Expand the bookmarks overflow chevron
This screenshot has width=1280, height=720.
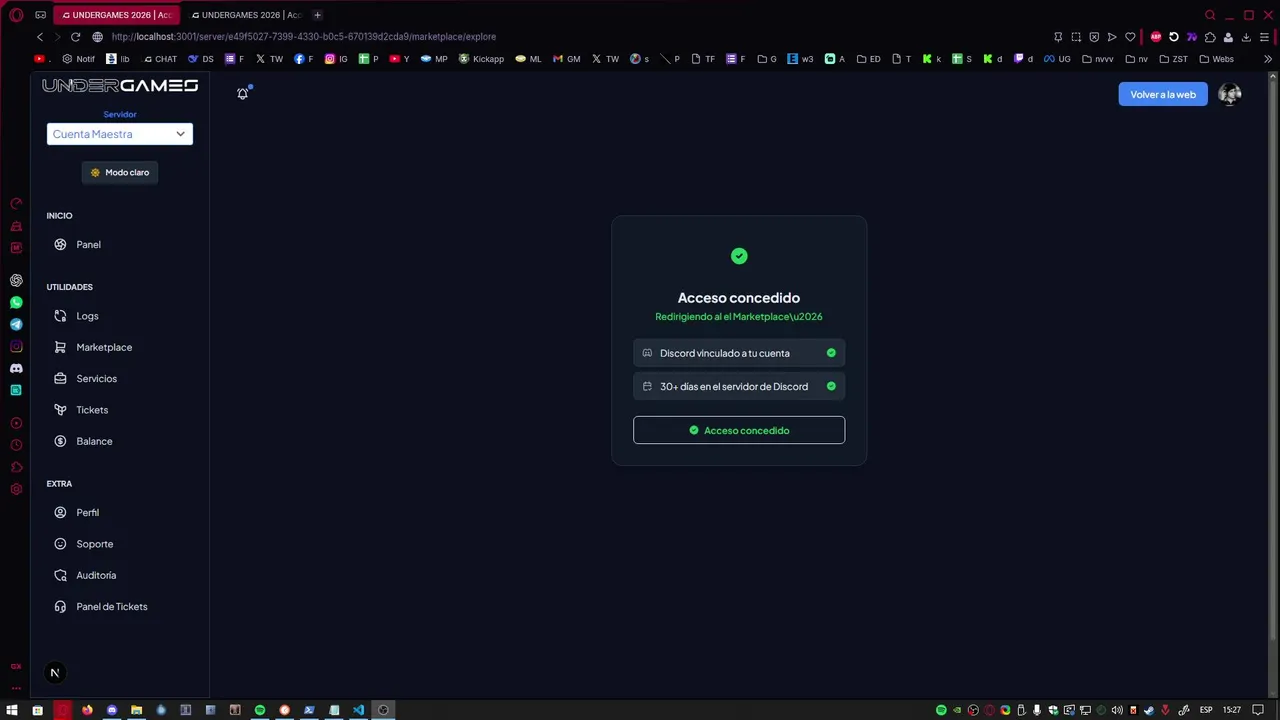click(1268, 59)
